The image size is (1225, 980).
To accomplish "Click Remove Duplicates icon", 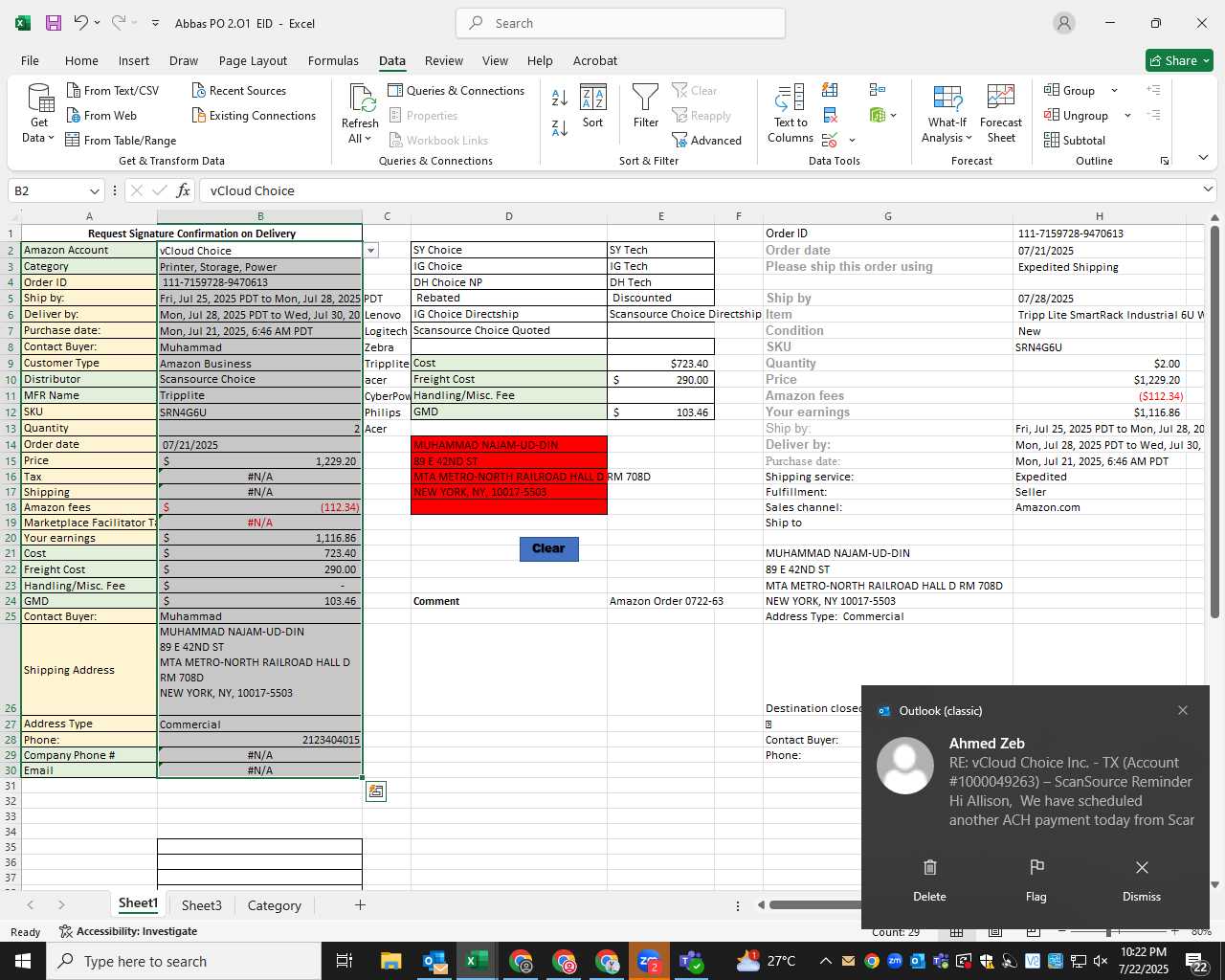I will click(830, 115).
